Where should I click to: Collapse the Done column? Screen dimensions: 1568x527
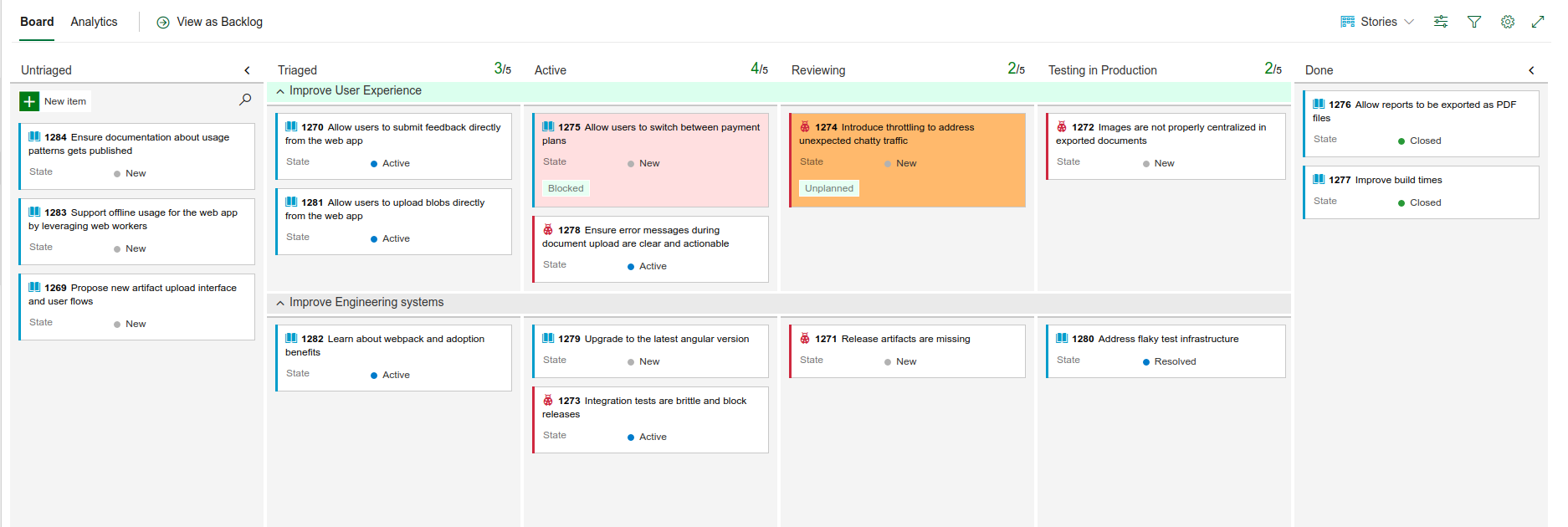[x=1531, y=70]
